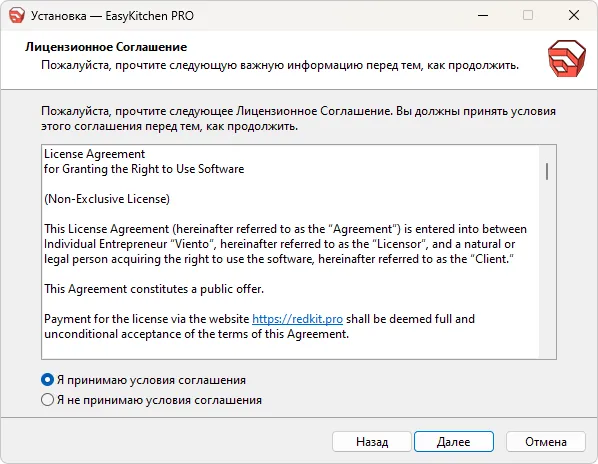Click "for Granting the Right to Use Software" line
Screen dimensions: 598x464
click(144, 169)
